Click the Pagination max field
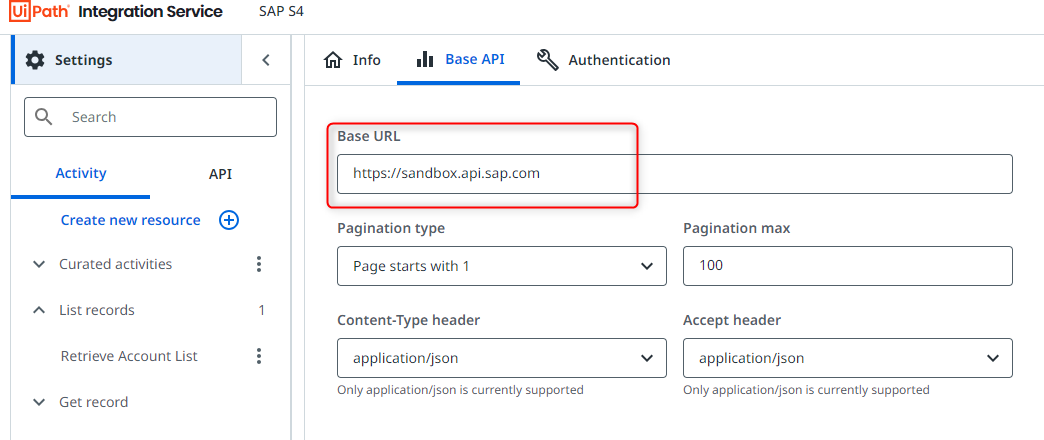 click(848, 266)
